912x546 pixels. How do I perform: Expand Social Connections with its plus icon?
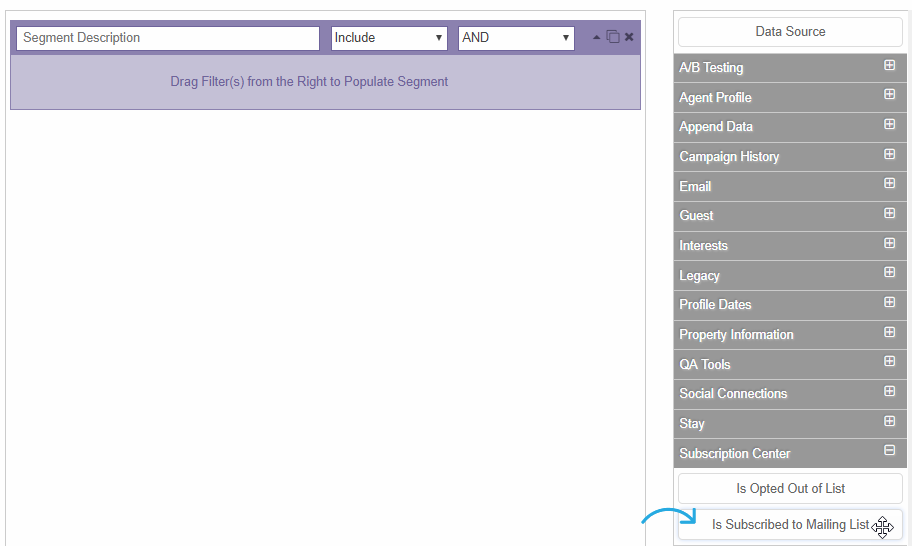[889, 391]
